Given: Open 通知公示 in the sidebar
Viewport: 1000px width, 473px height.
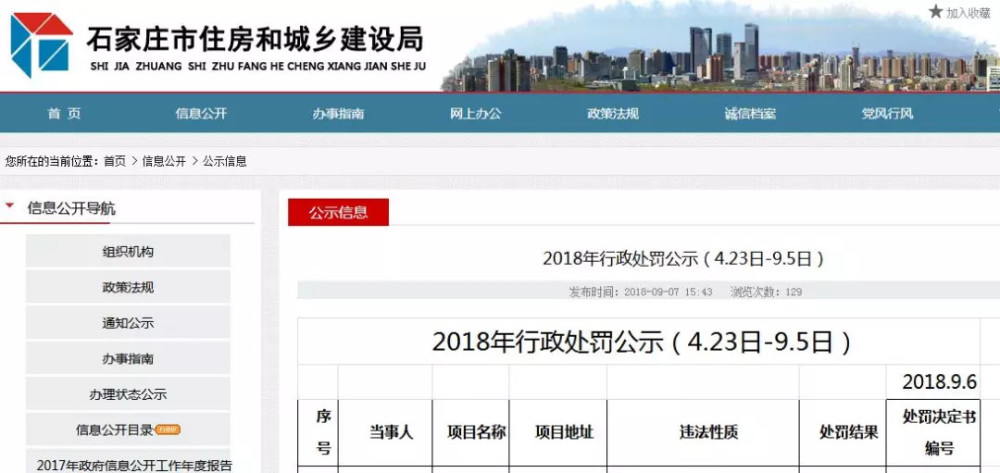Looking at the screenshot, I should 128,323.
